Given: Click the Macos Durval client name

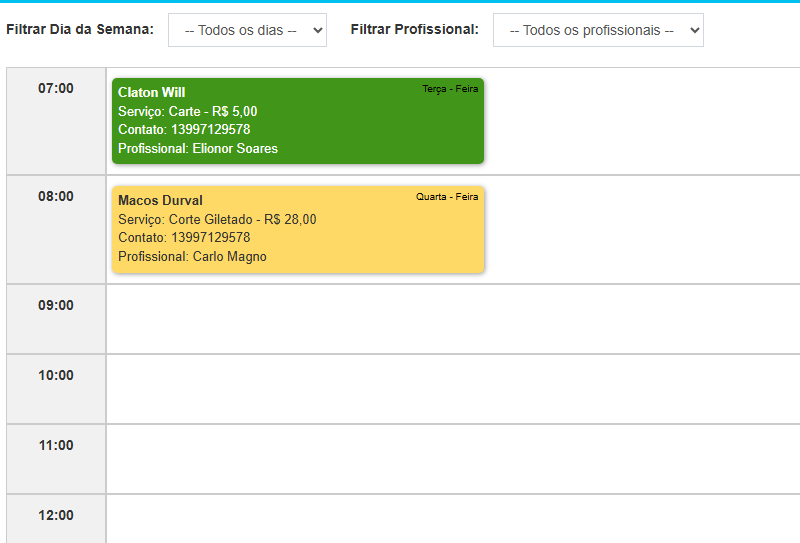Looking at the screenshot, I should pos(160,200).
